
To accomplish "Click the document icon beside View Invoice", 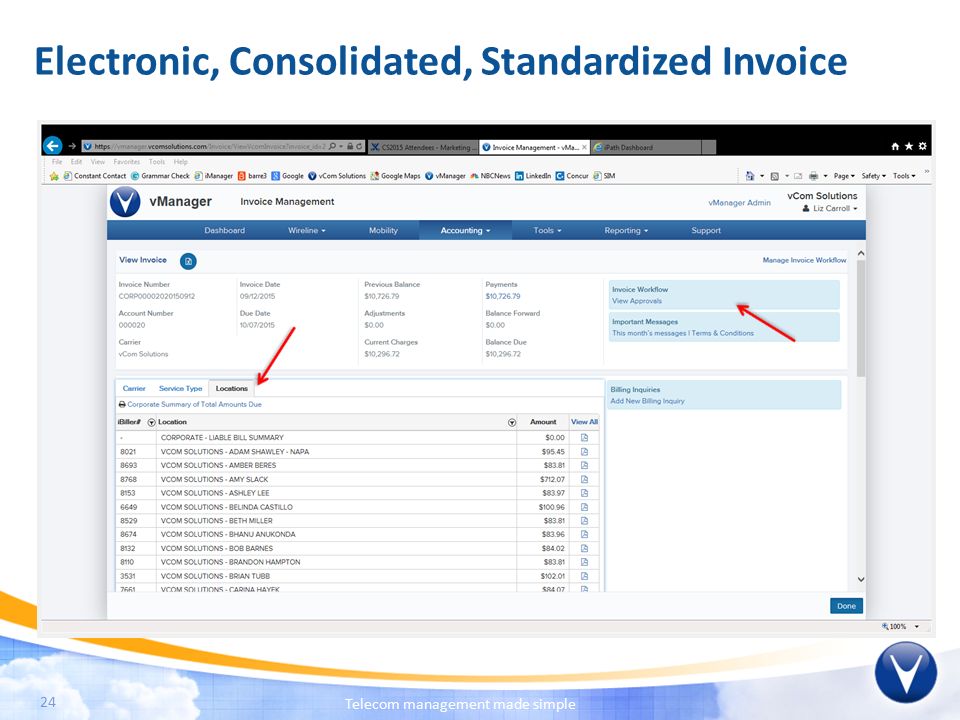I will pyautogui.click(x=189, y=261).
